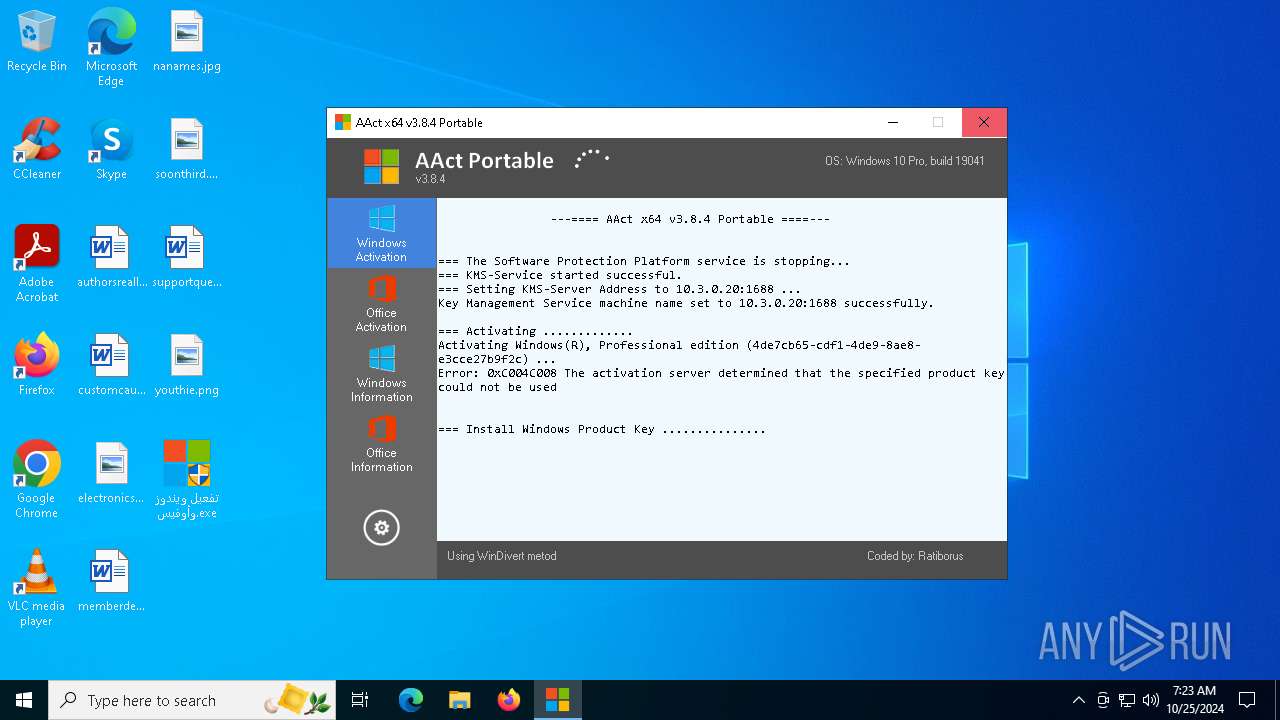Open memberde Word document
This screenshot has width=1280, height=720.
pos(111,581)
